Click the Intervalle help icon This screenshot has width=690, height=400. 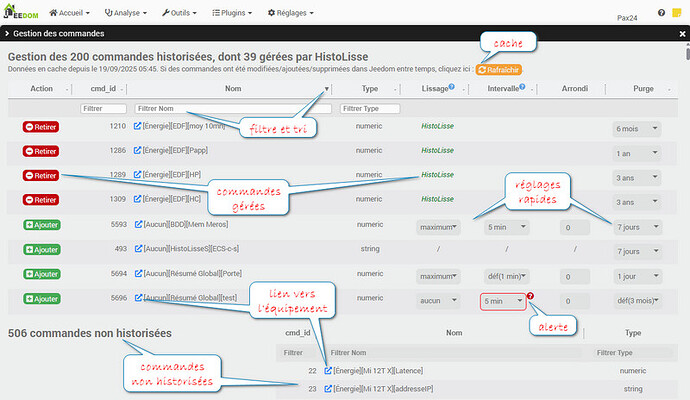coord(522,87)
